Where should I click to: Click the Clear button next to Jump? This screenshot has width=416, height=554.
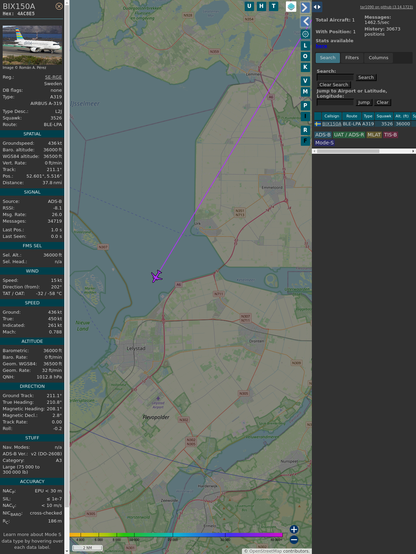click(x=382, y=102)
